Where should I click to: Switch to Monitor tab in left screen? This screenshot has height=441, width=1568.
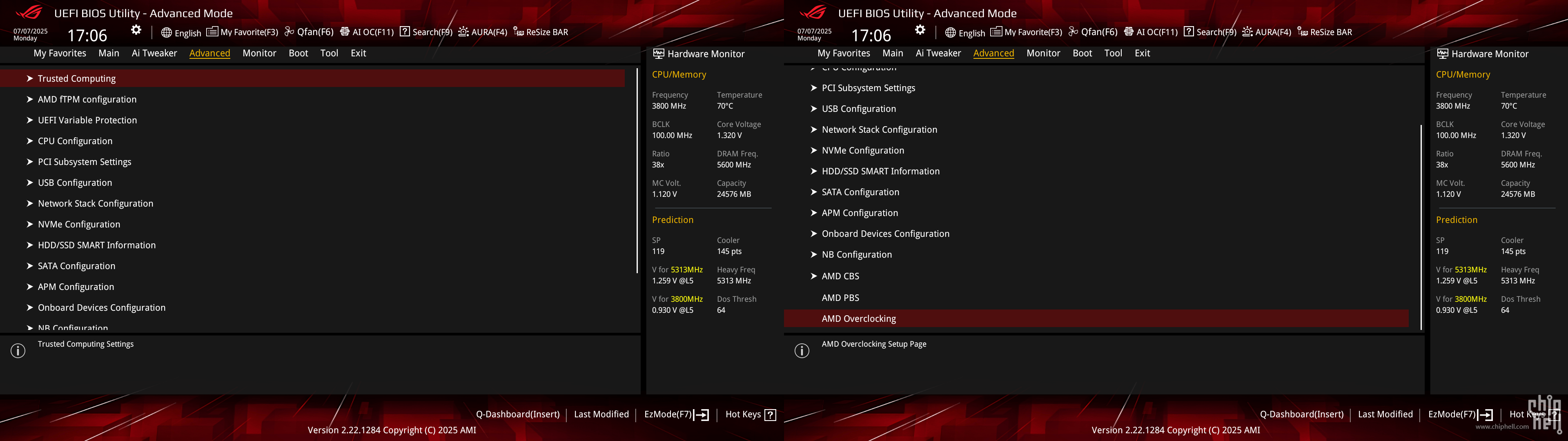coord(259,53)
